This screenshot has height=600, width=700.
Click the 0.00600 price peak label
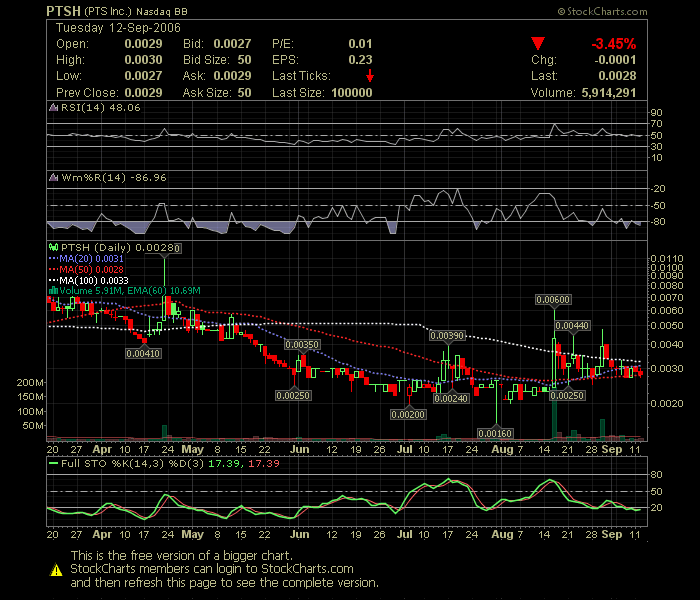553,300
